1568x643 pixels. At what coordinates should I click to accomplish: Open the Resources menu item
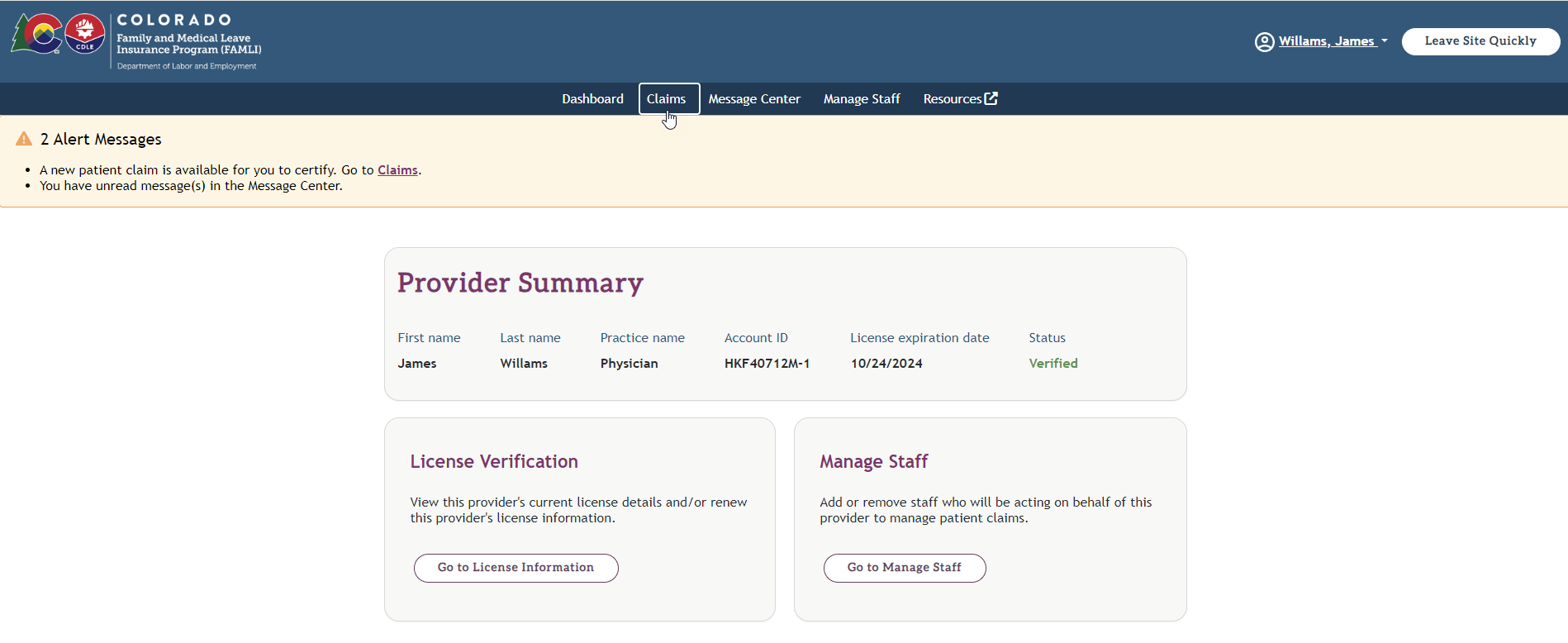click(x=960, y=98)
